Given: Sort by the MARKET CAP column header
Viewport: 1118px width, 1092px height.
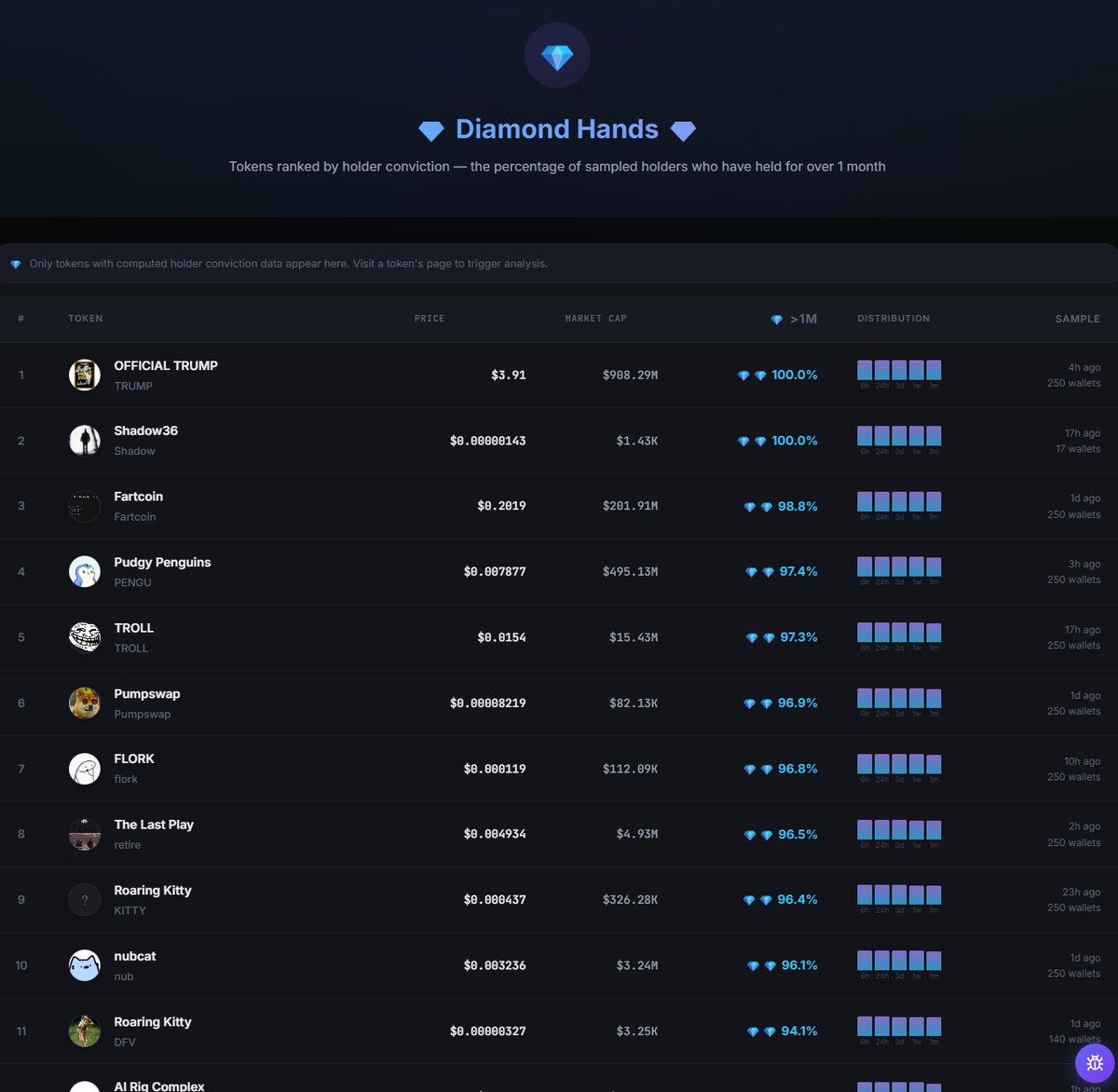Looking at the screenshot, I should [x=595, y=319].
